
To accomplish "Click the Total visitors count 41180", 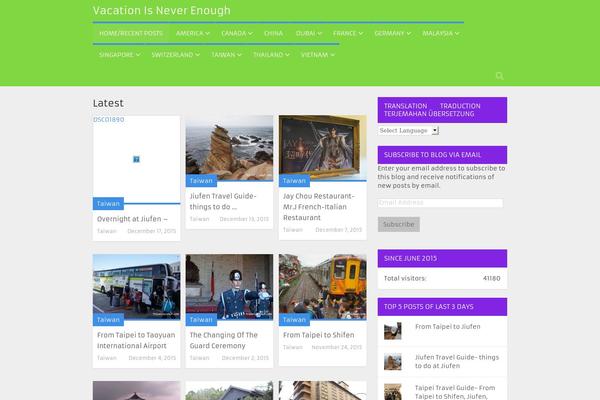I will point(491,278).
